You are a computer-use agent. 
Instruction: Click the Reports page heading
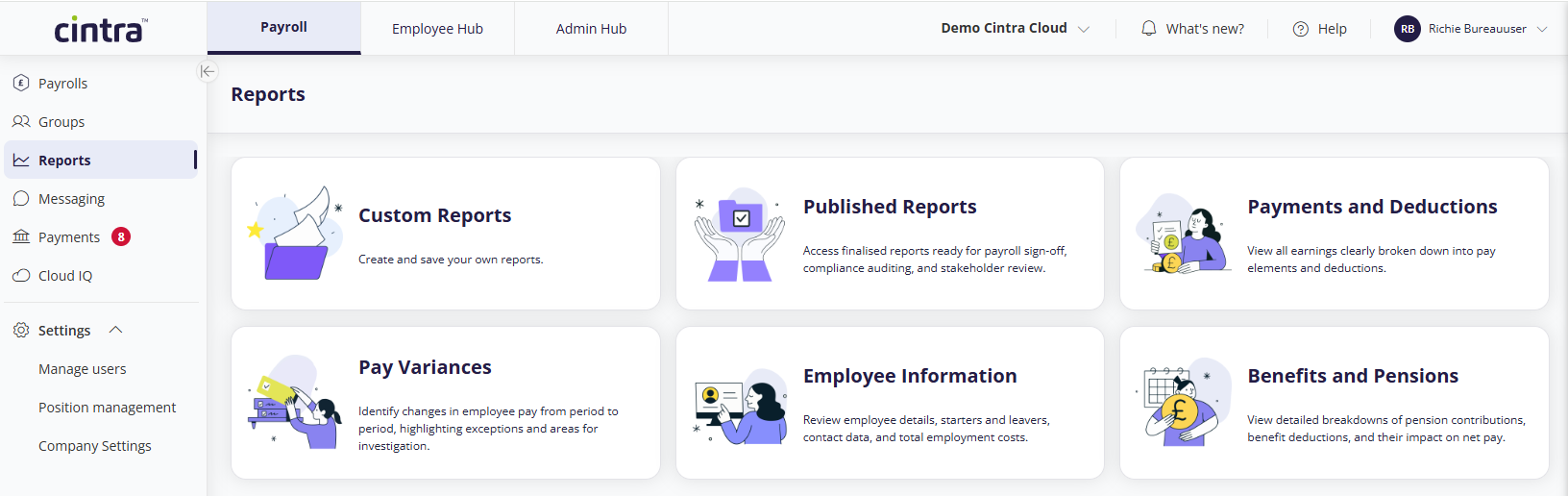tap(268, 94)
